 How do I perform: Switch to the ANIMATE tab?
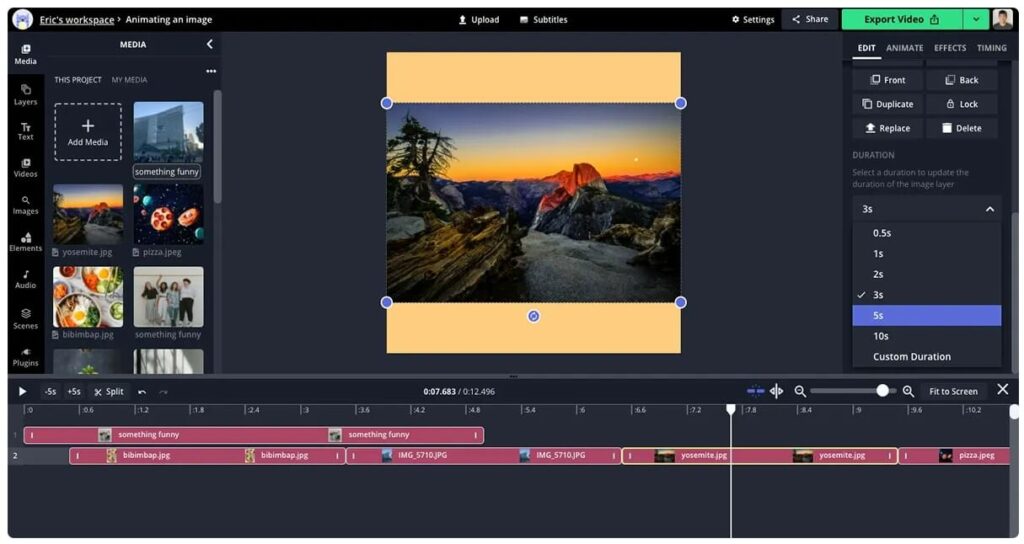tap(904, 48)
